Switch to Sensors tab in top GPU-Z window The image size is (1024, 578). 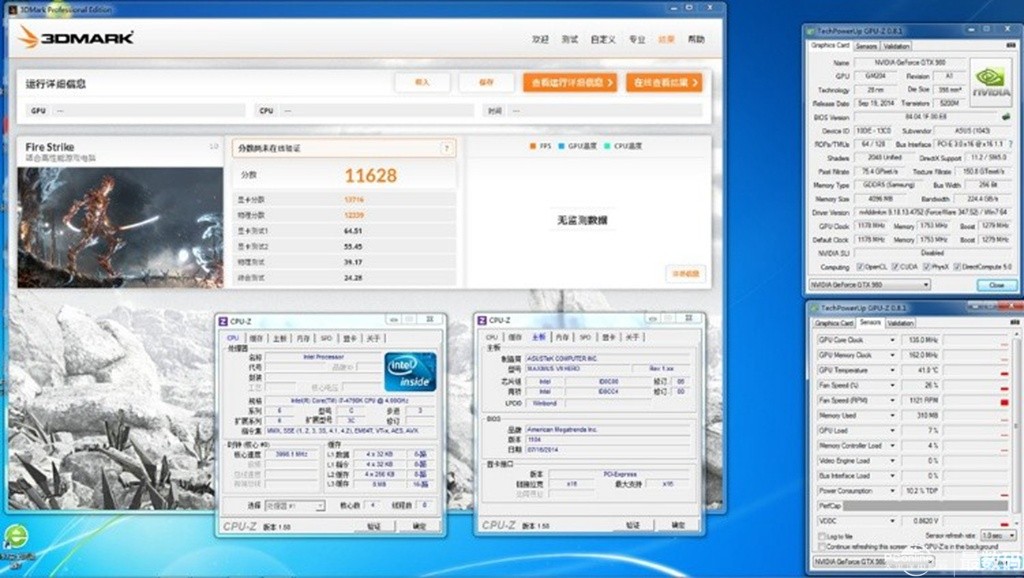[866, 46]
